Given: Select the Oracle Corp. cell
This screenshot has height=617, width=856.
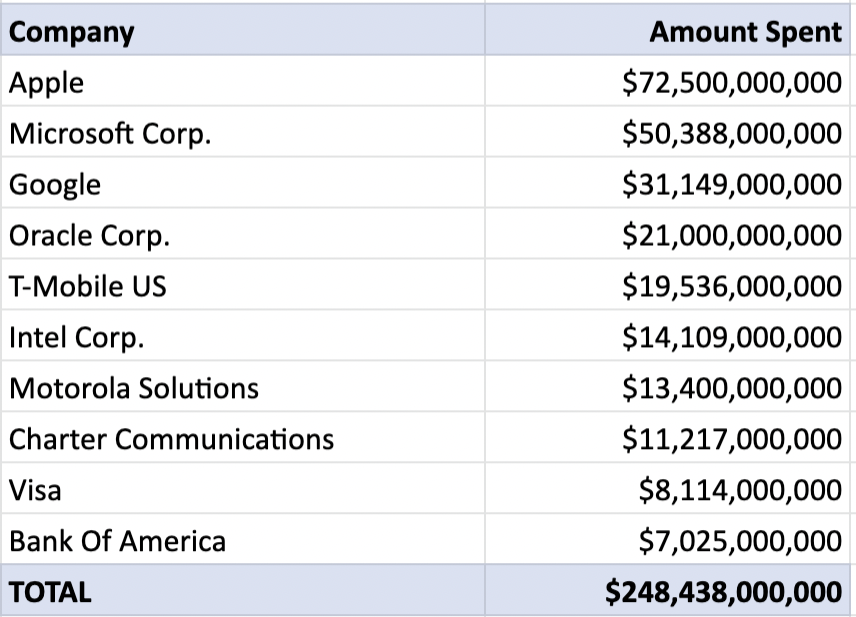Looking at the screenshot, I should point(90,236).
